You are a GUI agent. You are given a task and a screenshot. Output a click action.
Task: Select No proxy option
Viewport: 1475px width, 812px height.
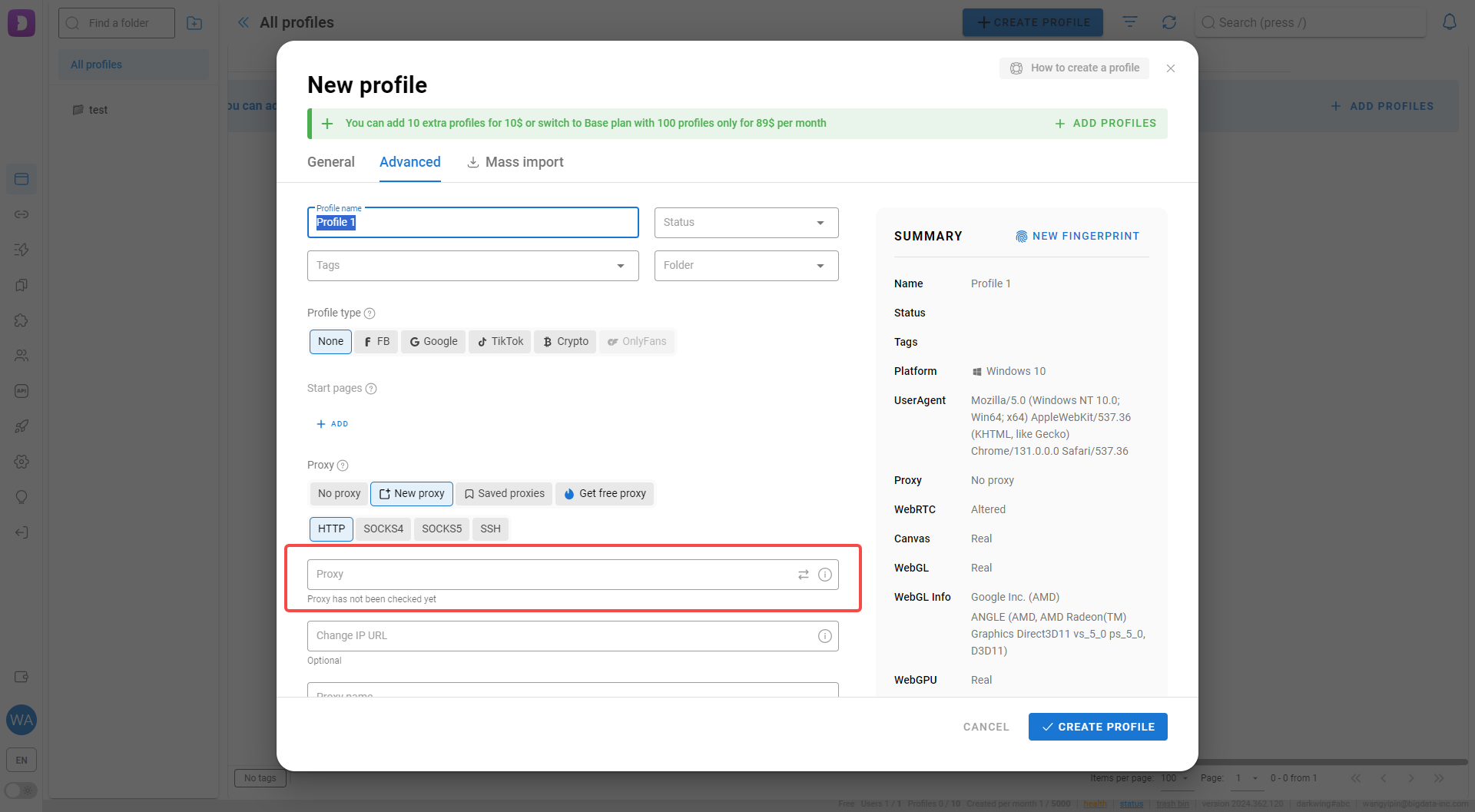[339, 494]
